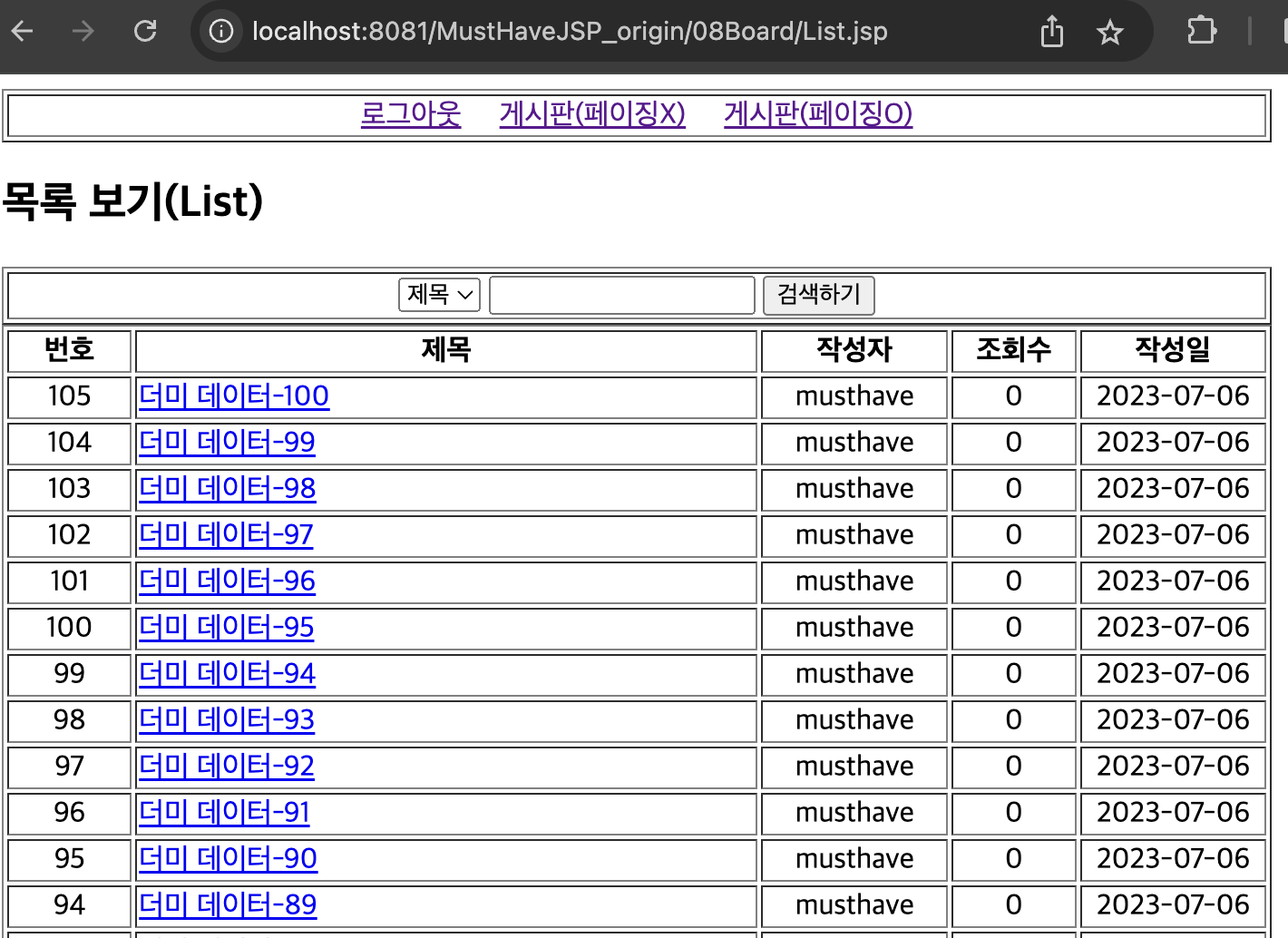Screen dimensions: 1288x938
Task: Open post 더미 데이터-90
Action: [x=228, y=859]
